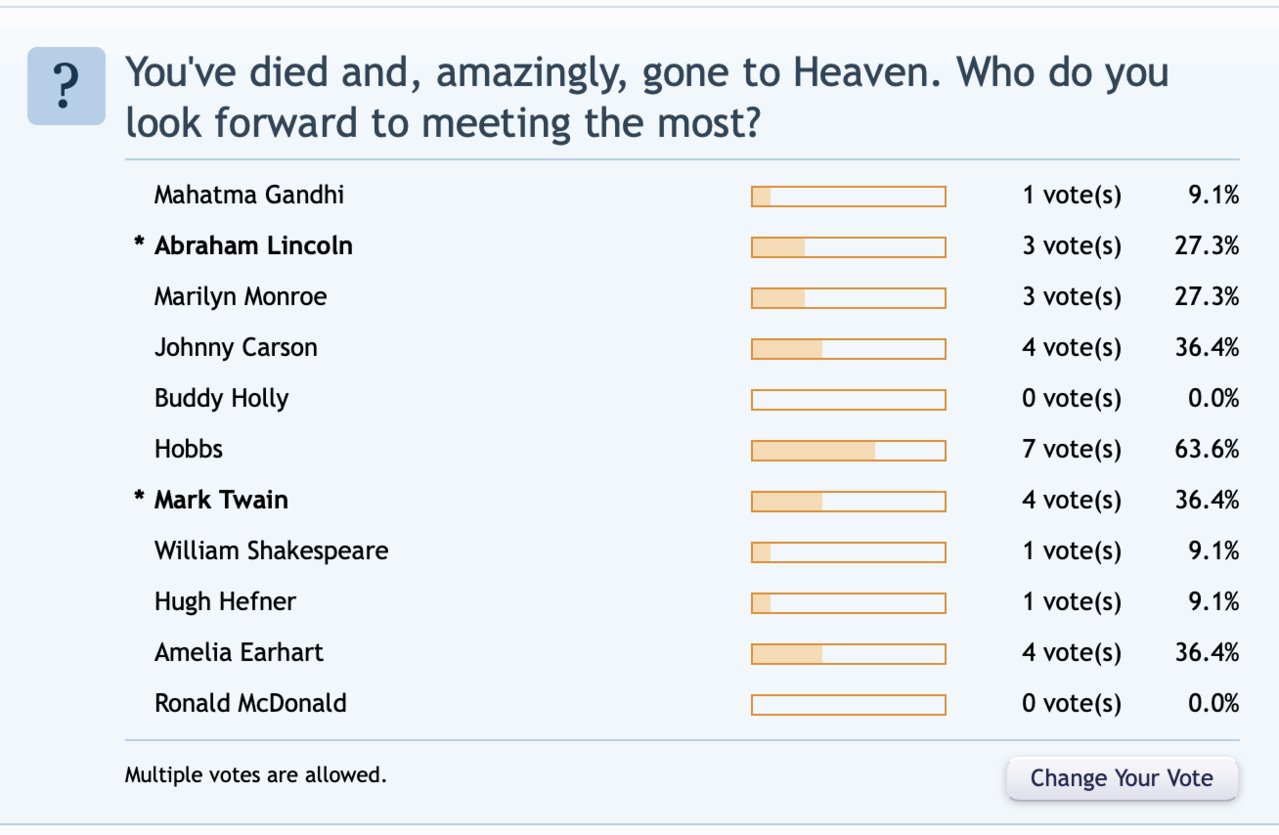Click the 63.6% percentage for Hobbs
This screenshot has height=835, width=1279.
point(1207,449)
